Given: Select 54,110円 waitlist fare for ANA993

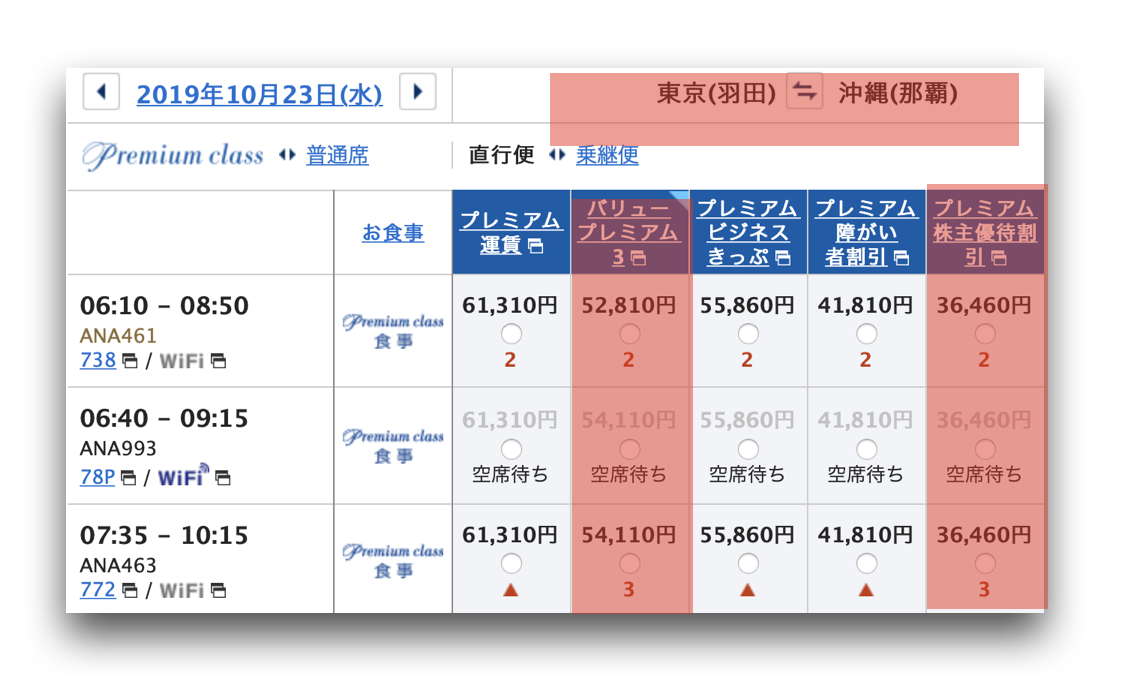Looking at the screenshot, I should 630,449.
